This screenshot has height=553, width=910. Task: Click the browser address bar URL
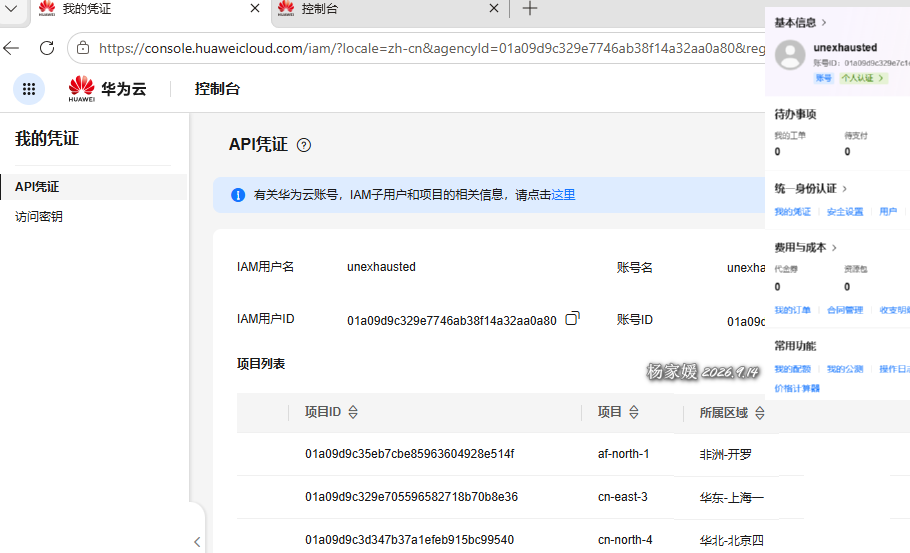pos(432,48)
